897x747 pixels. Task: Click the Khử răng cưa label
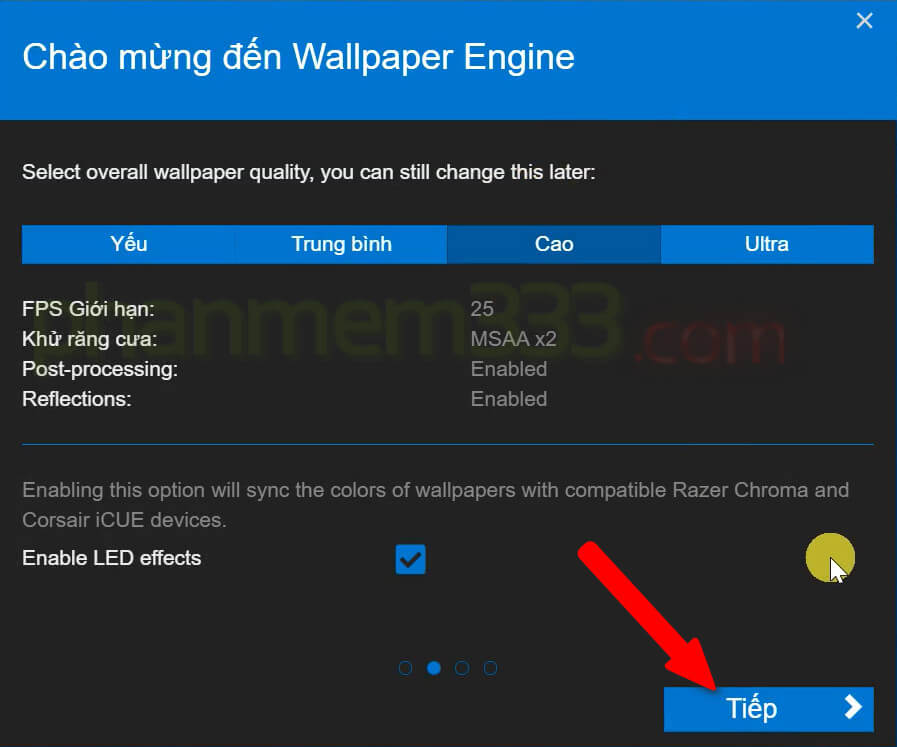[x=89, y=339]
